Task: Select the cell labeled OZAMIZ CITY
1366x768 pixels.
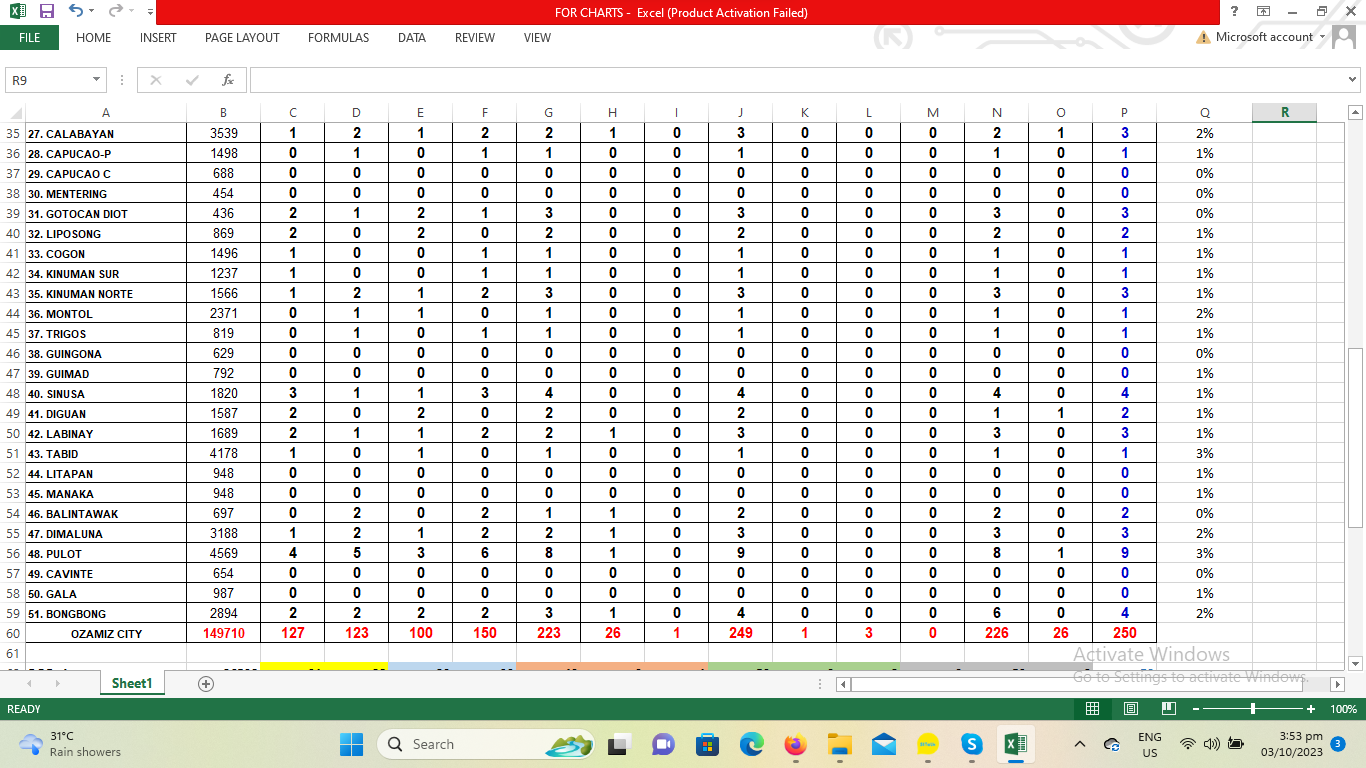Action: (x=106, y=634)
